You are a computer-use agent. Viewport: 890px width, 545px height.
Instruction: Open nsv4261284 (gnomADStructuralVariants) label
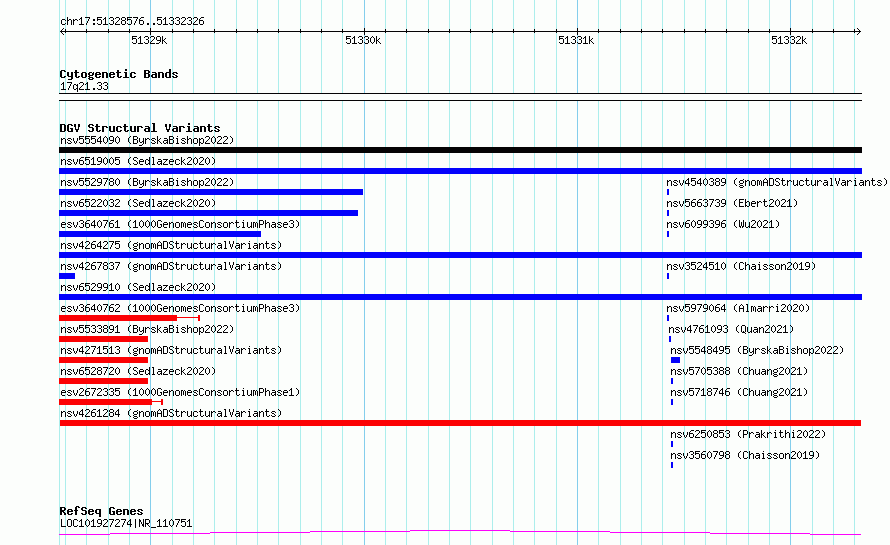[171, 413]
